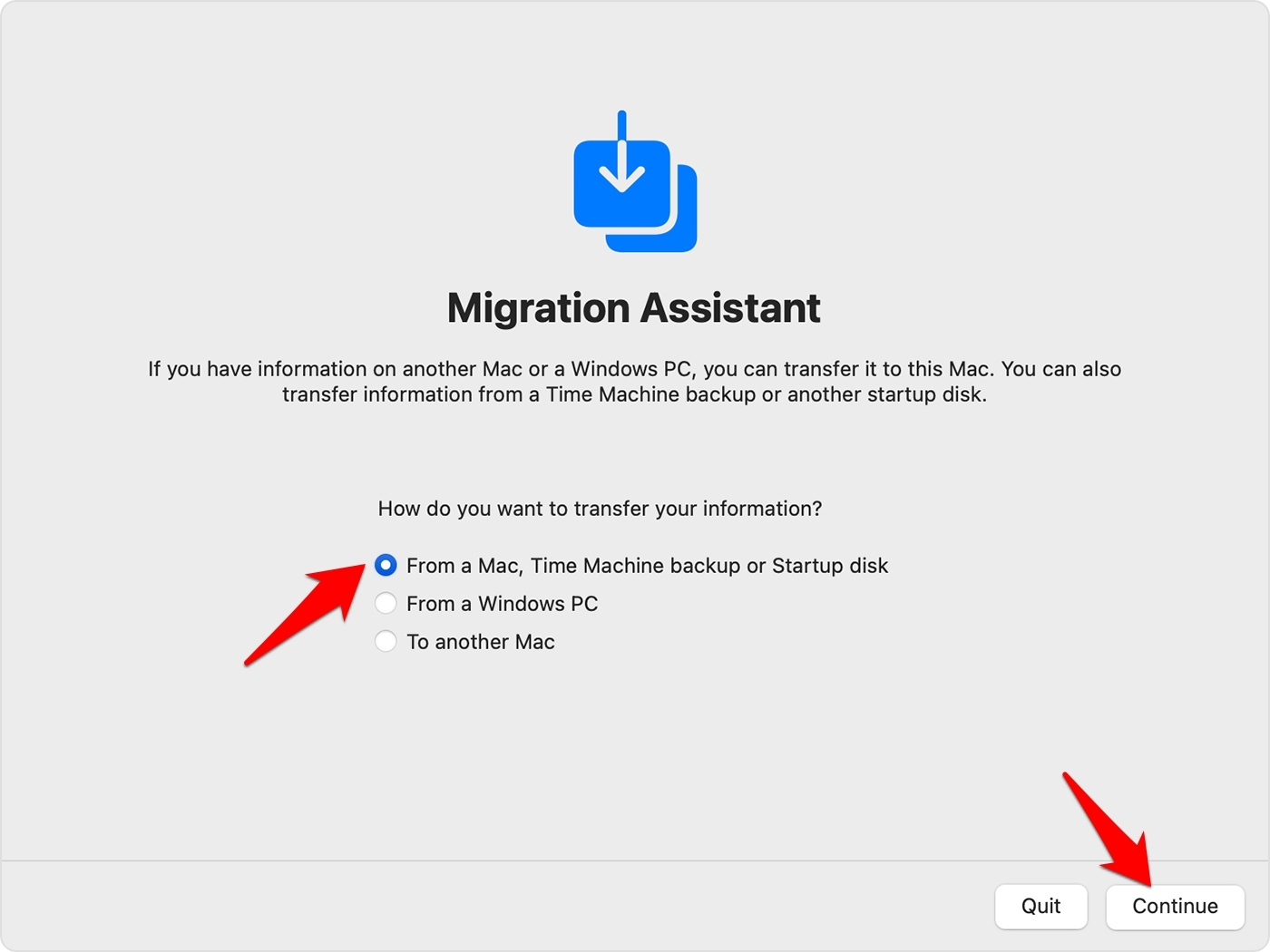Screen dimensions: 1270x952
Task: Click the 'To another Mac' label text
Action: (480, 642)
